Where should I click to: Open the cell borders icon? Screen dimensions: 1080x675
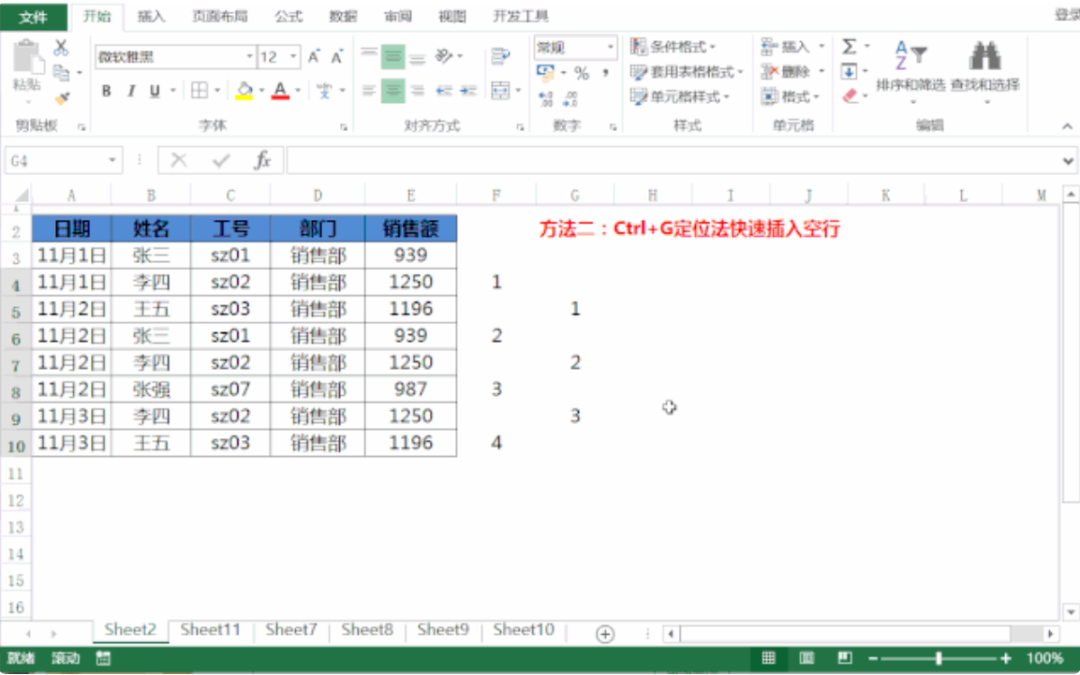point(200,90)
